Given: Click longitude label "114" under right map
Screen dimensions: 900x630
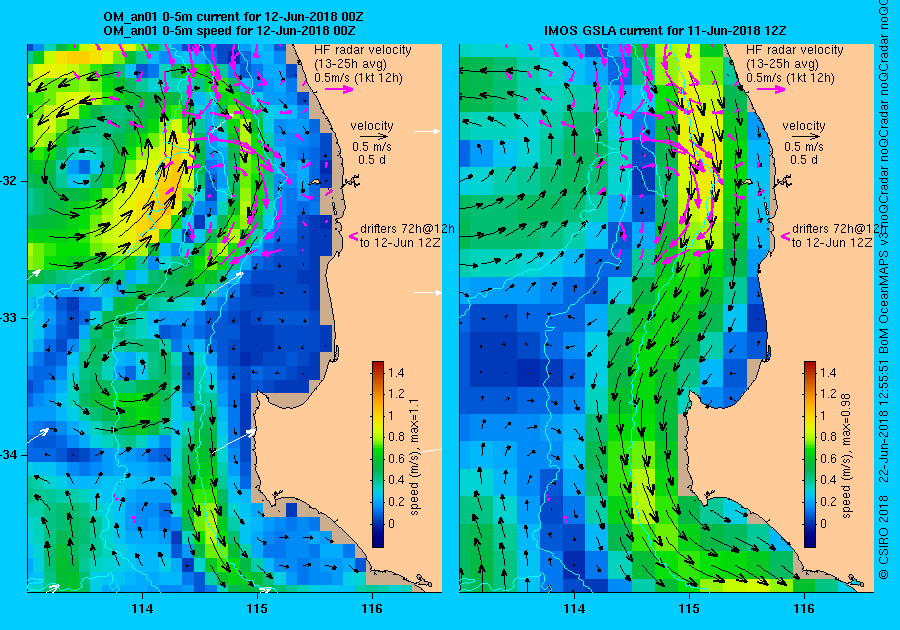Looking at the screenshot, I should tap(575, 609).
